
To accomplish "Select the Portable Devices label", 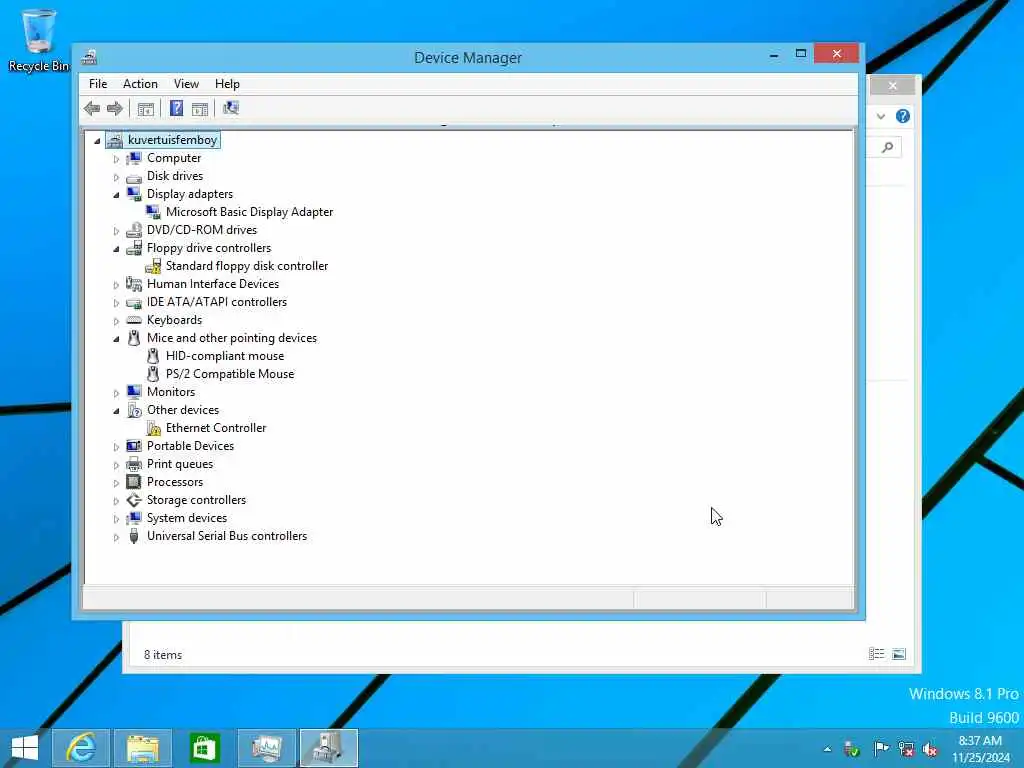I will click(191, 446).
